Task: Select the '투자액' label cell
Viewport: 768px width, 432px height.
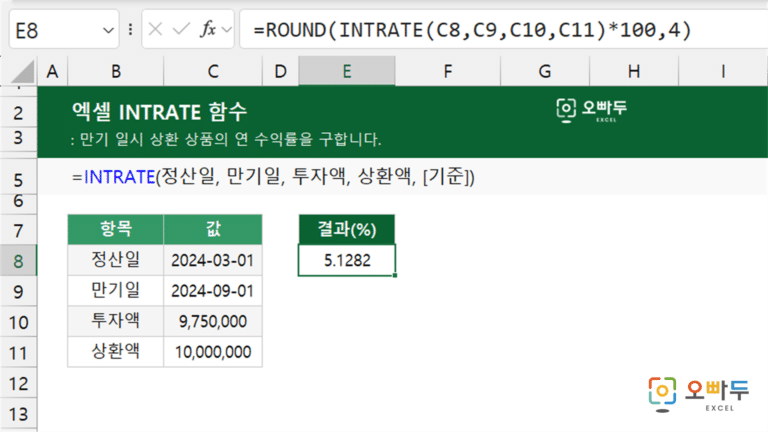Action: pyautogui.click(x=116, y=321)
